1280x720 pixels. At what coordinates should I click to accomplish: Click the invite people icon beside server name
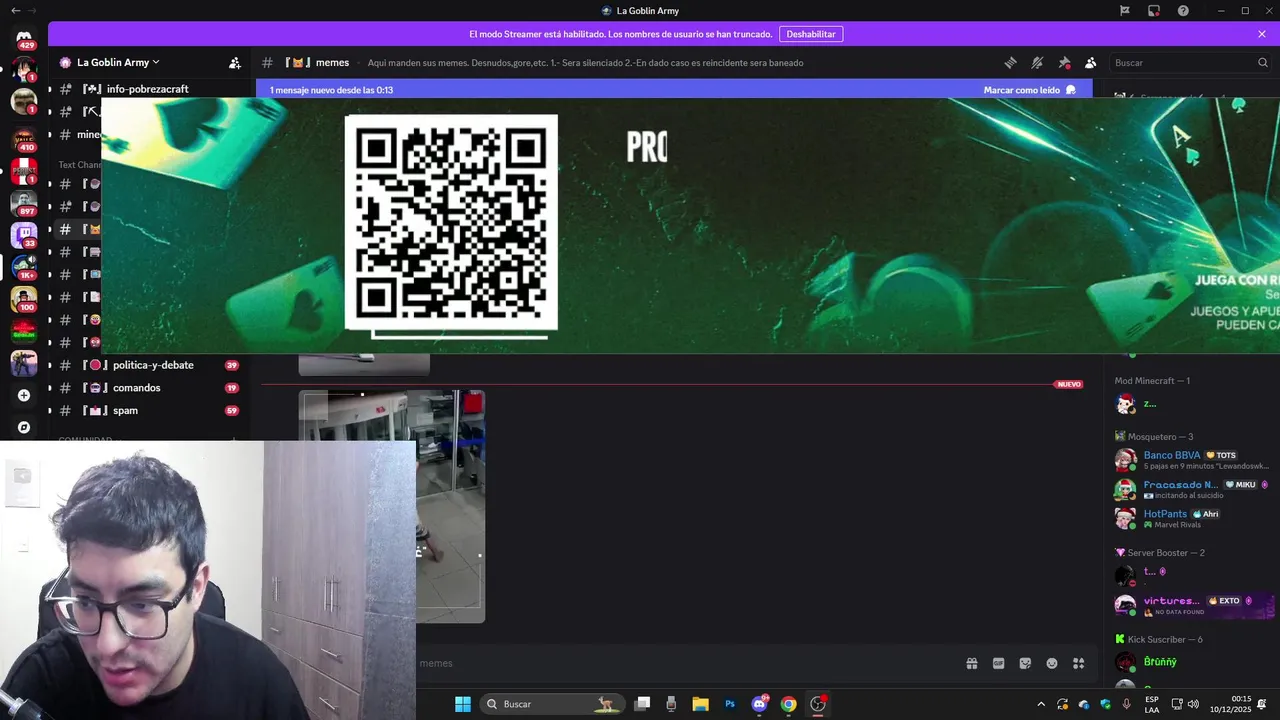pyautogui.click(x=235, y=62)
